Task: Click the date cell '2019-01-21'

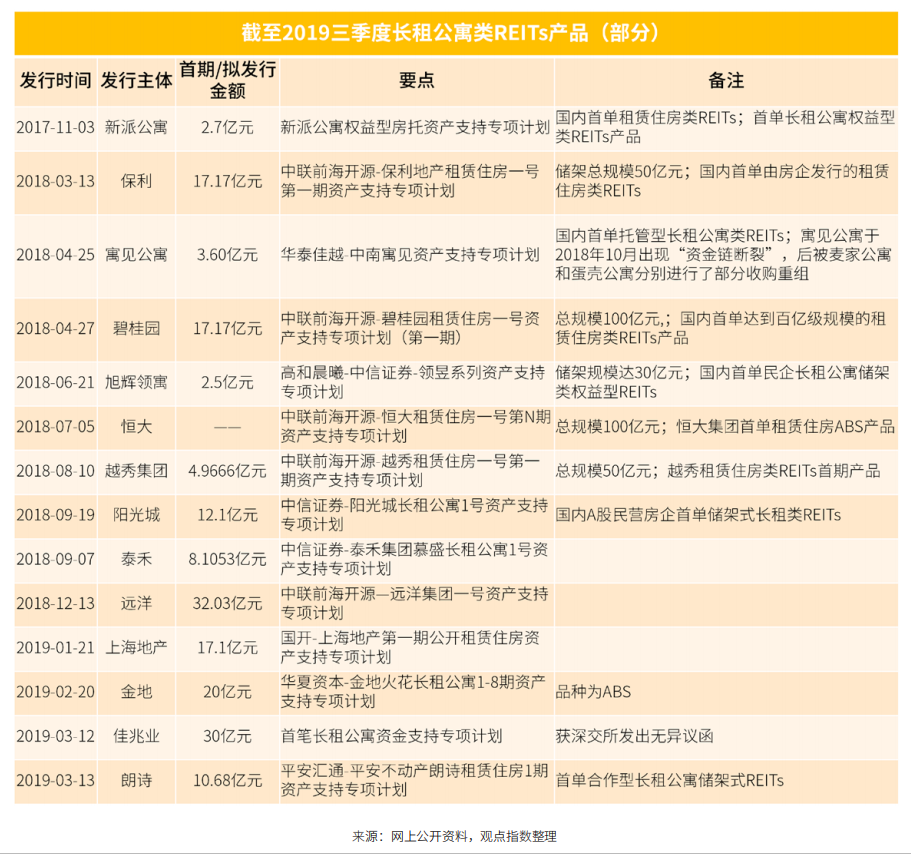Action: (x=56, y=648)
